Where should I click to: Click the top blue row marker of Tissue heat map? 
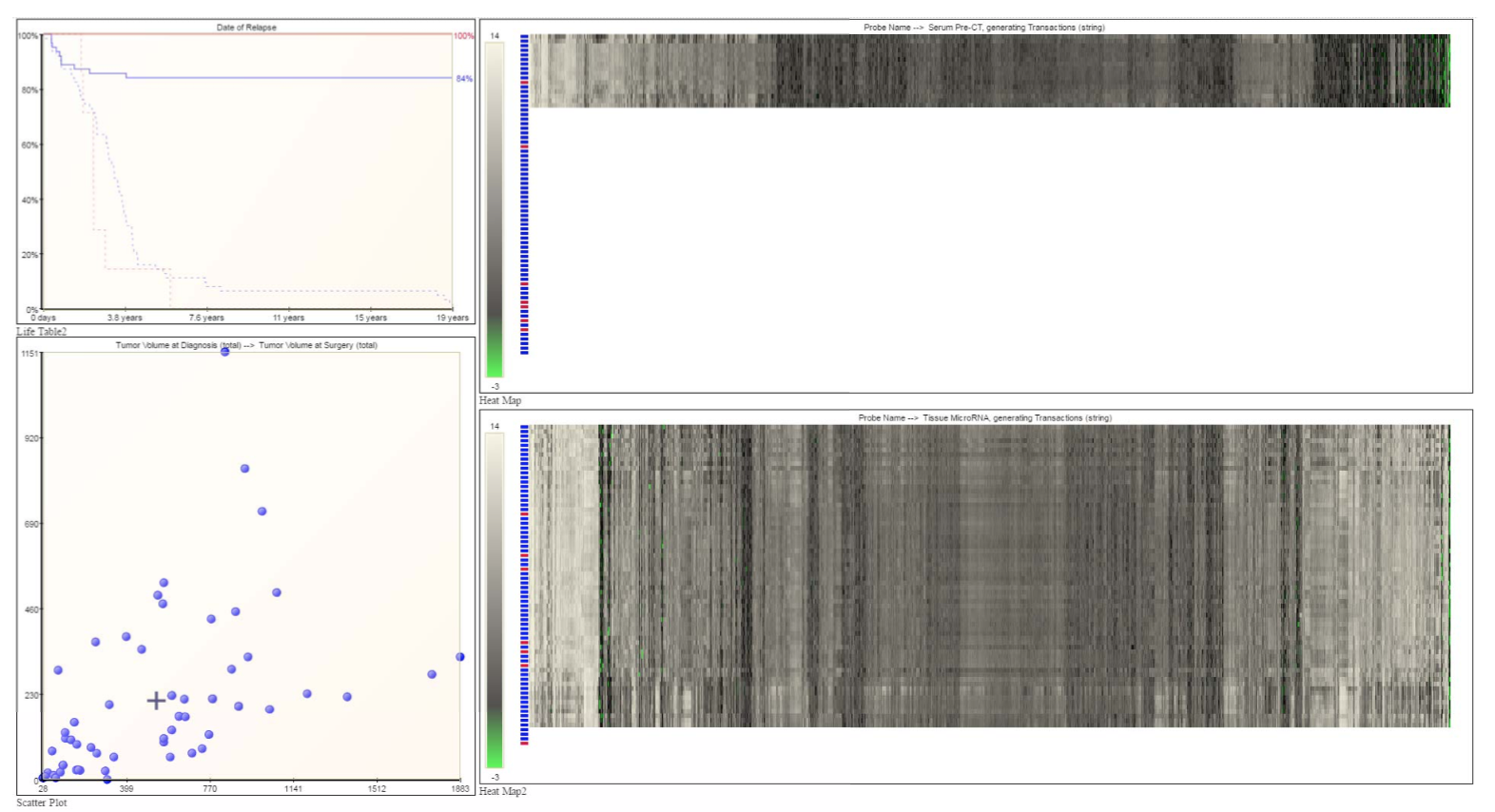[524, 428]
